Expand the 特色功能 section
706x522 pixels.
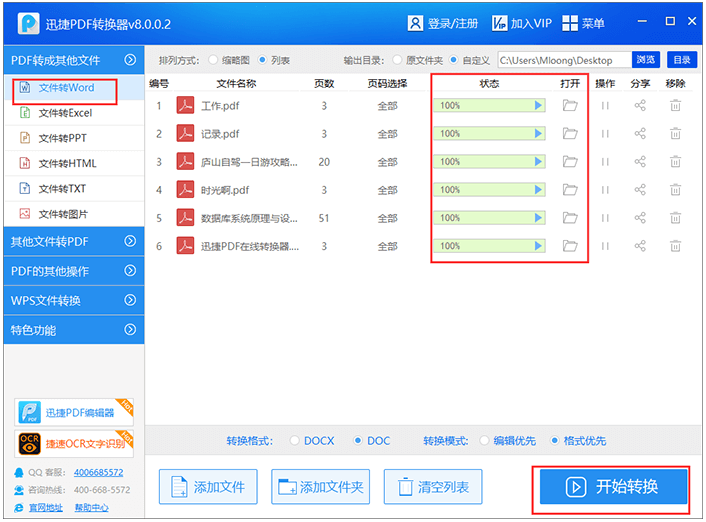pyautogui.click(x=130, y=330)
